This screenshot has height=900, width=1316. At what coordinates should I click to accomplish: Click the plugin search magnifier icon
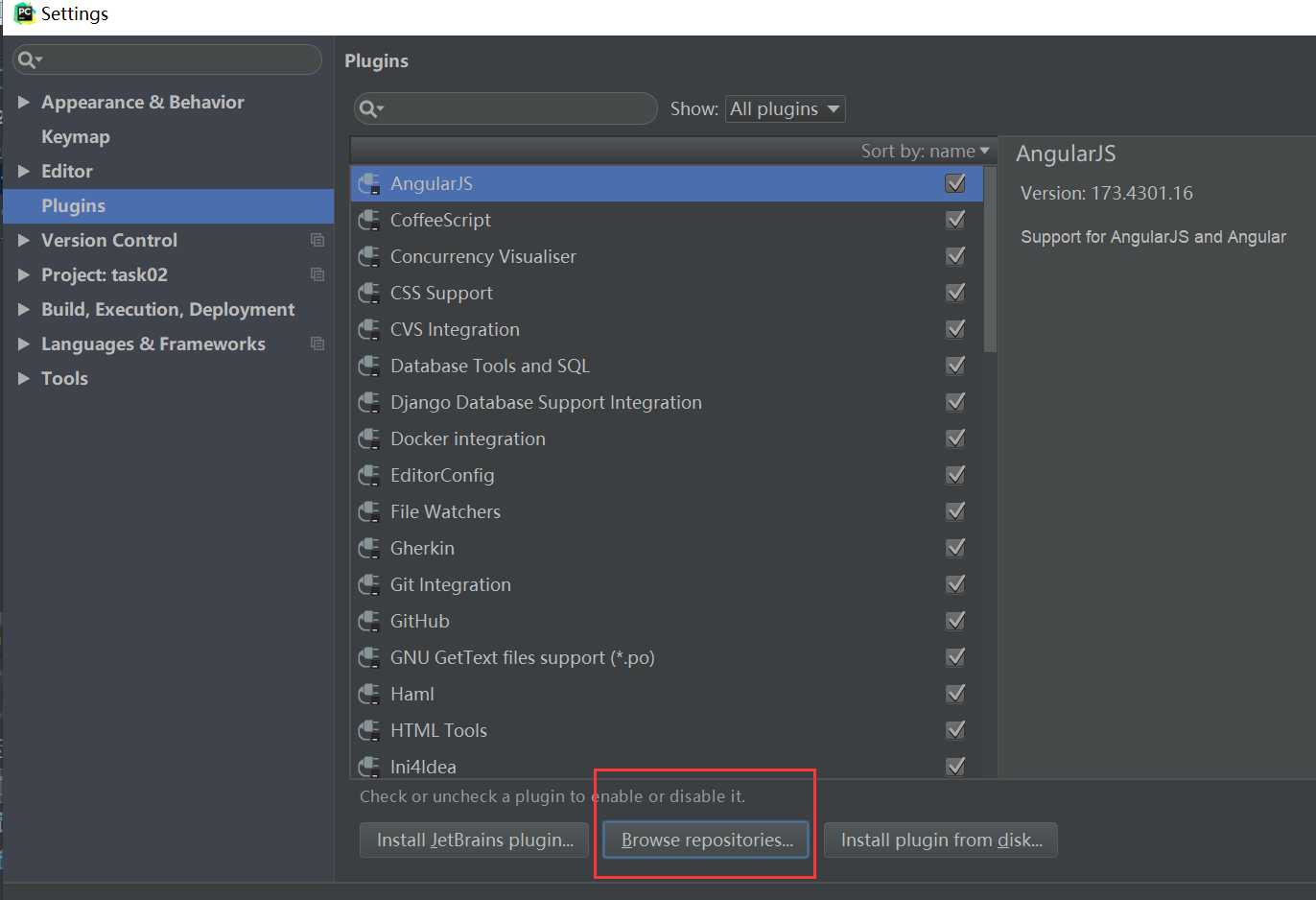[x=371, y=109]
